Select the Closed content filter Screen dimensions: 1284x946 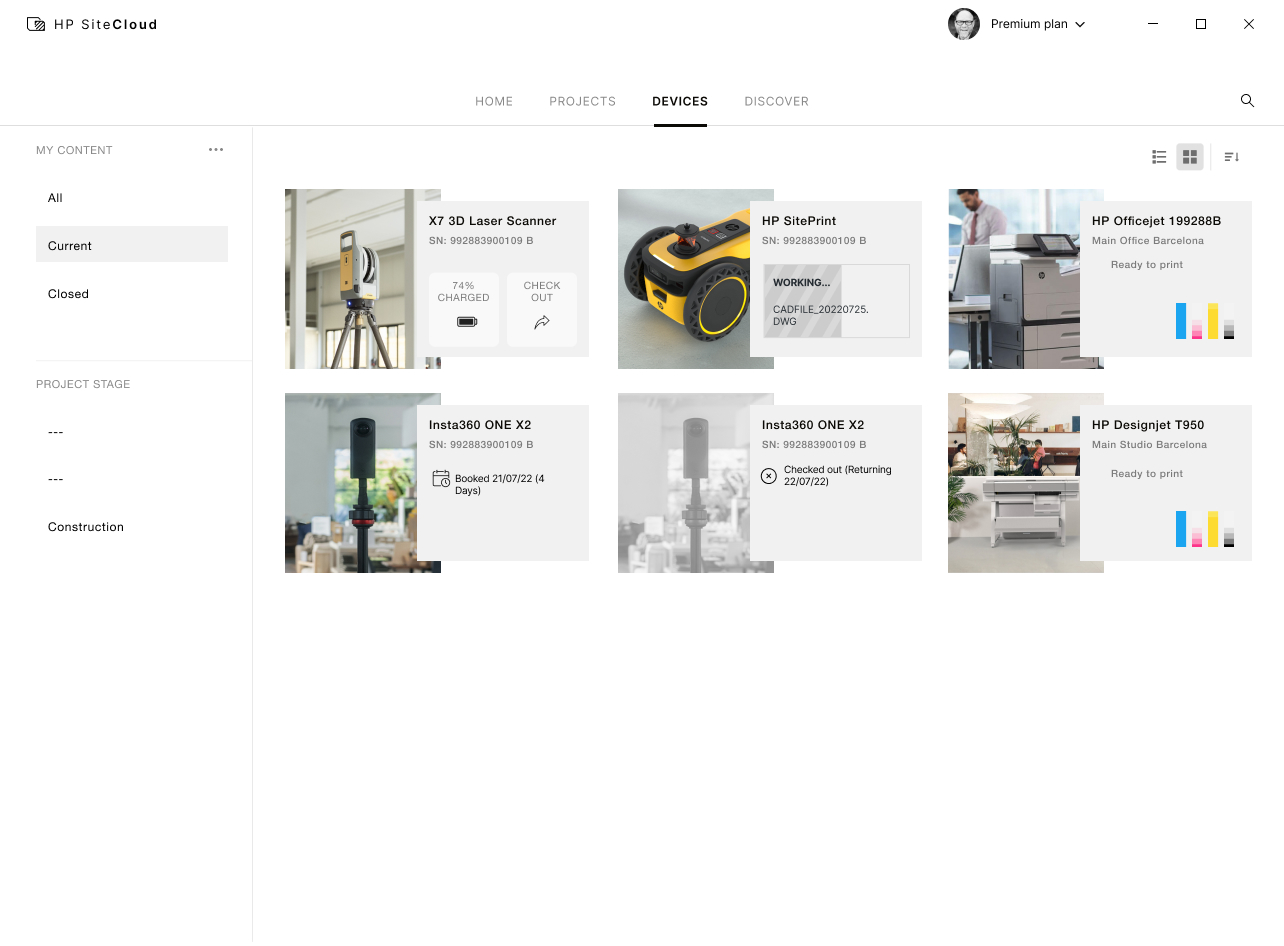point(68,294)
